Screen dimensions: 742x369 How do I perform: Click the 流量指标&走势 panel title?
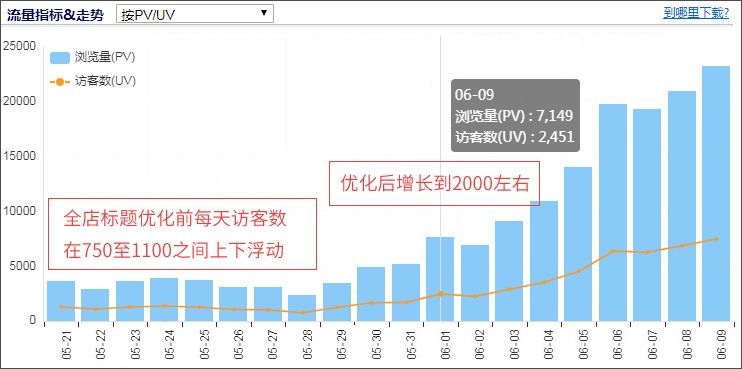pos(55,14)
